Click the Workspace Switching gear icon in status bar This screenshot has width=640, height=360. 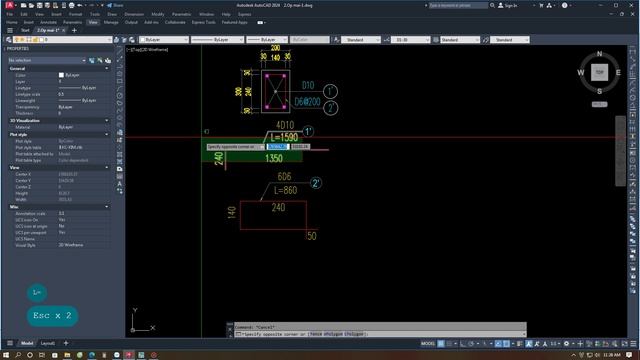(566, 344)
